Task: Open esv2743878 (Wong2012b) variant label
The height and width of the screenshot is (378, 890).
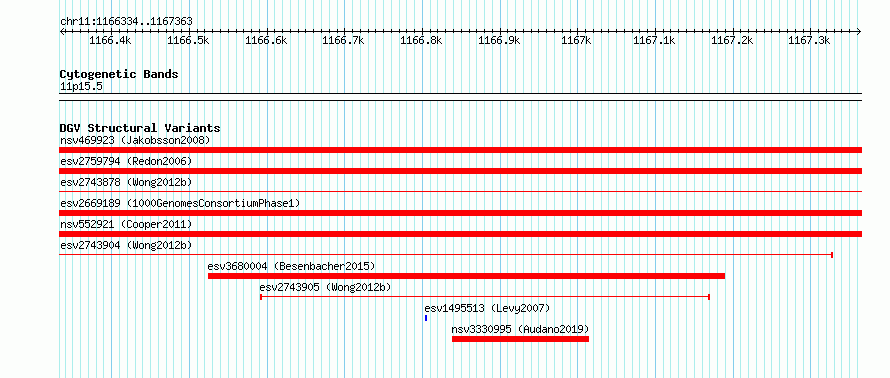Action: coord(126,182)
